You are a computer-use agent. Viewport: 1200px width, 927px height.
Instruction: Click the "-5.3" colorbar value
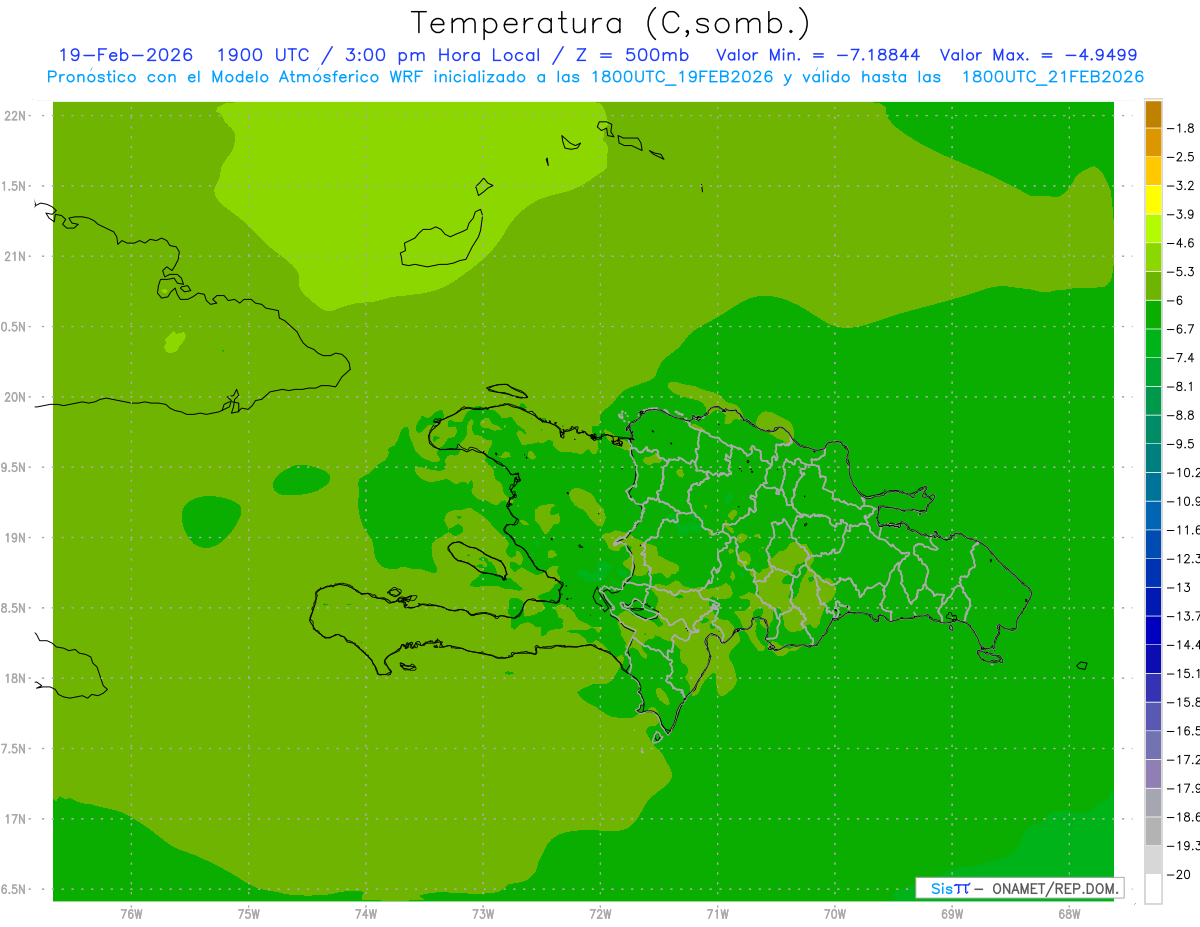point(1182,271)
